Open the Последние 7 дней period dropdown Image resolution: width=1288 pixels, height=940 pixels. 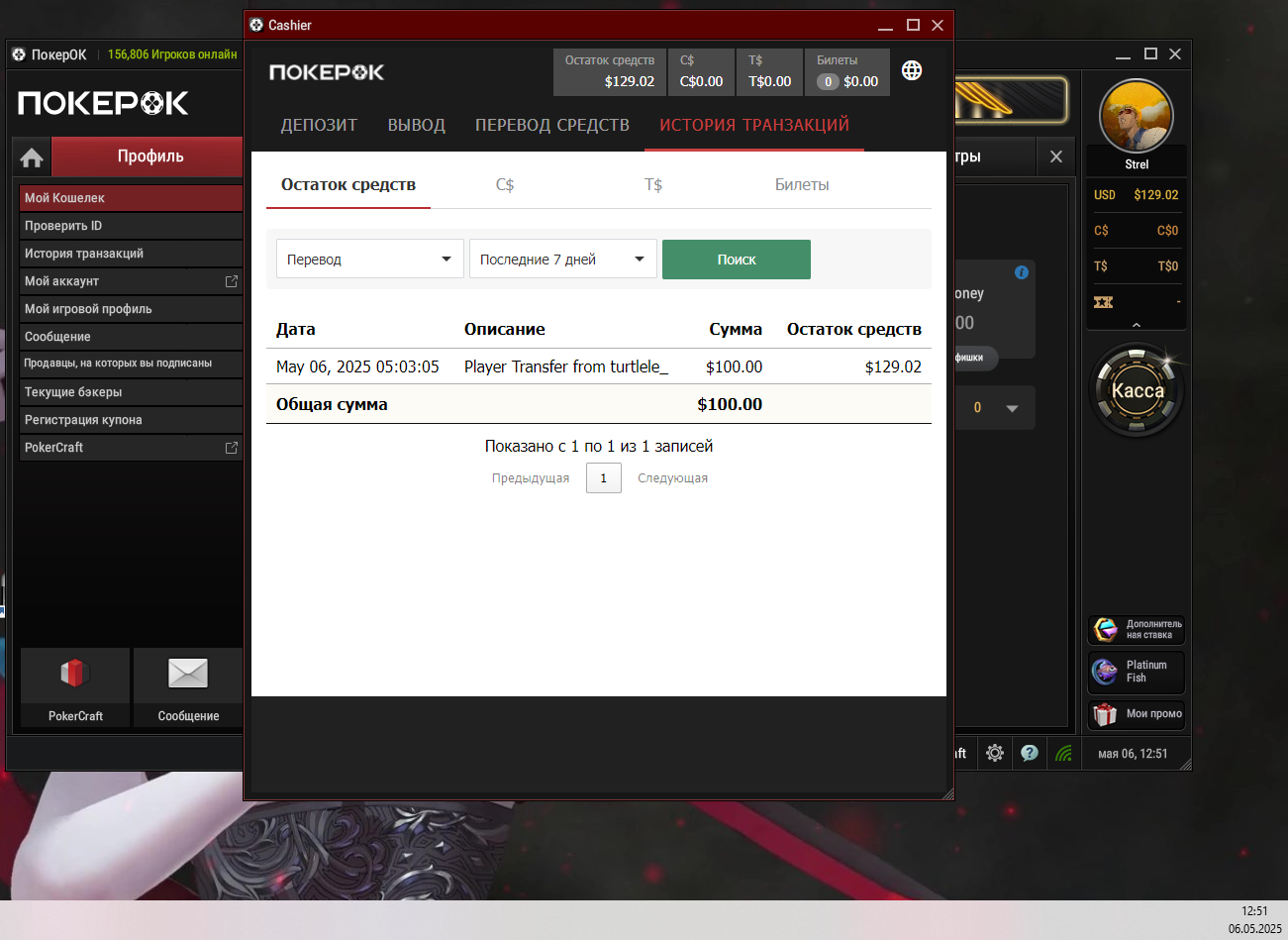pos(562,260)
